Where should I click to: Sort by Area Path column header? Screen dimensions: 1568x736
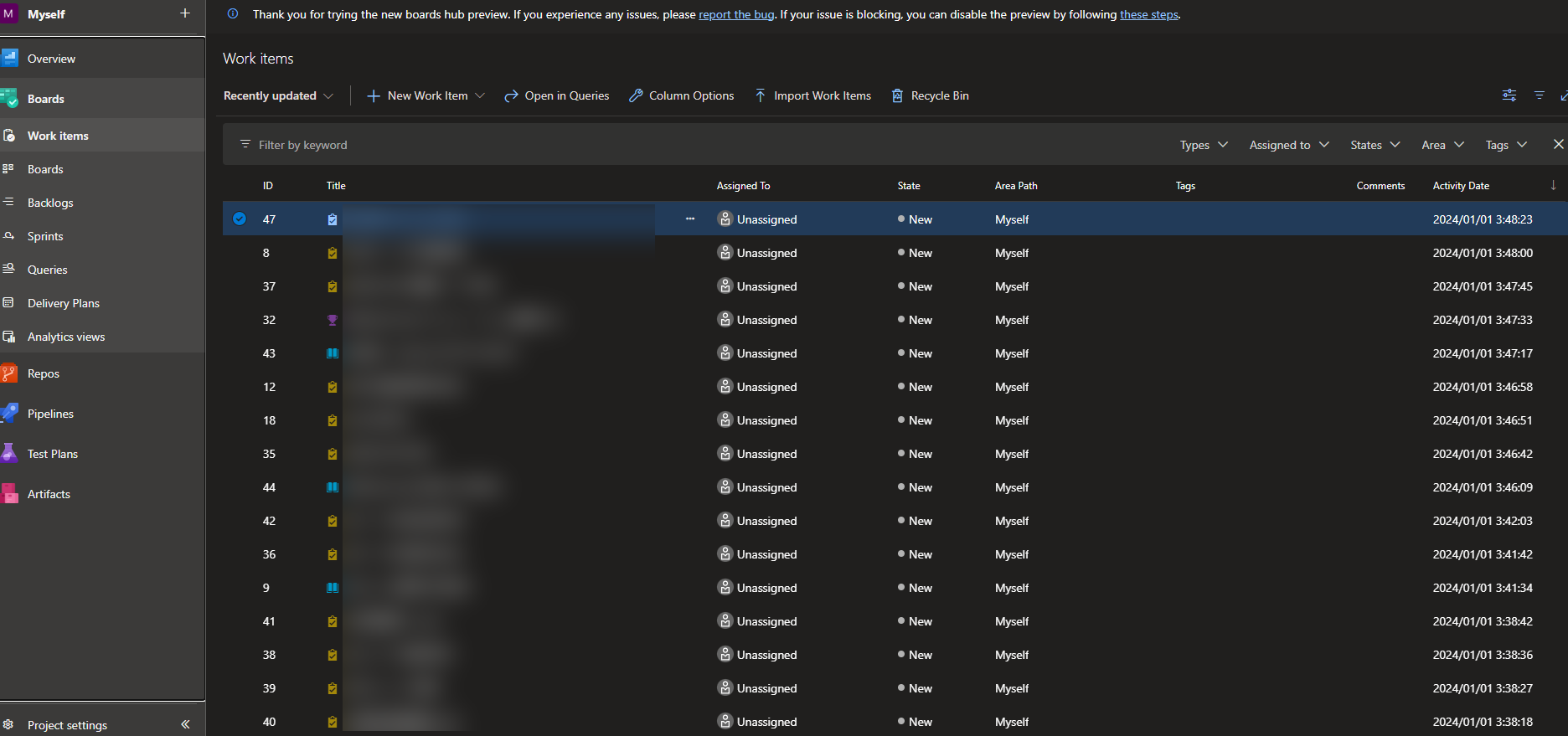[1016, 186]
